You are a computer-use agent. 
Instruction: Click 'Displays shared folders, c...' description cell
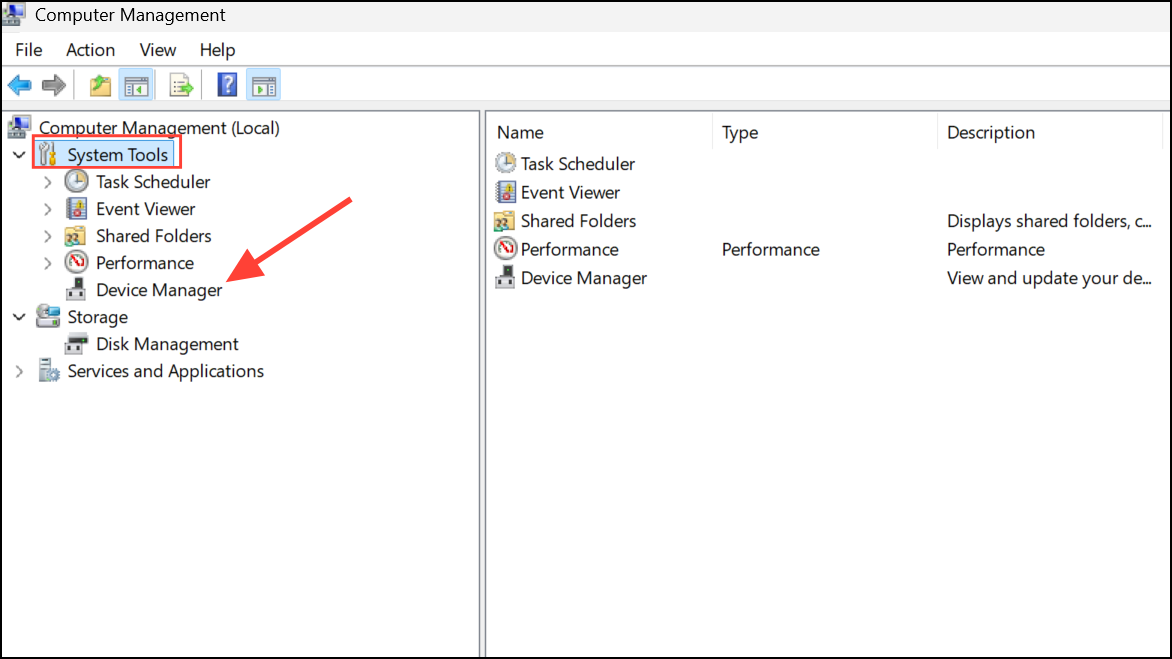tap(1049, 221)
